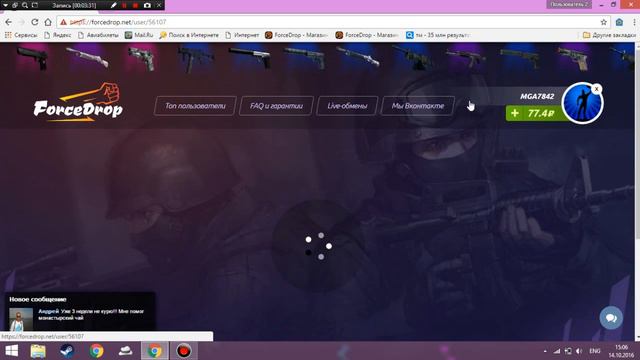
Task: Open the chat bubble widget
Action: tap(611, 318)
